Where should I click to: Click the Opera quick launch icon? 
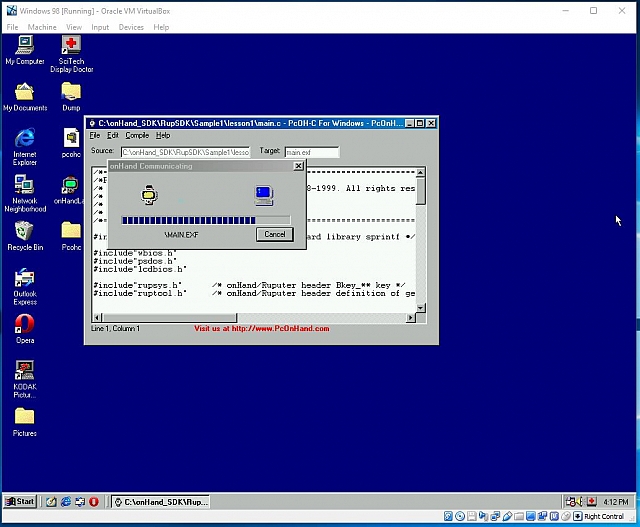94,502
